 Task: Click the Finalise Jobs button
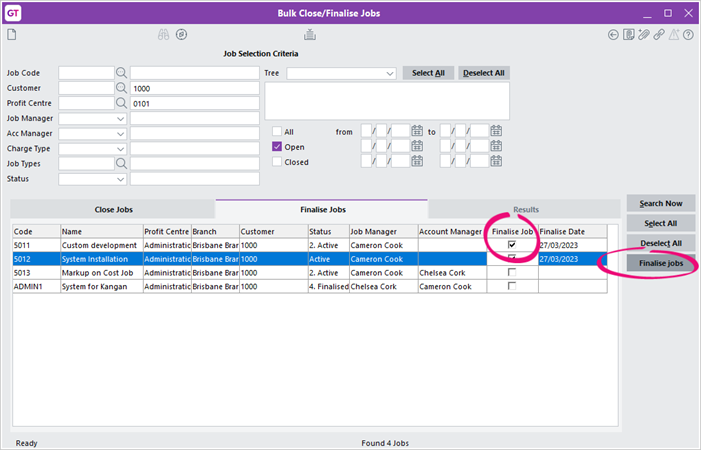coord(661,263)
